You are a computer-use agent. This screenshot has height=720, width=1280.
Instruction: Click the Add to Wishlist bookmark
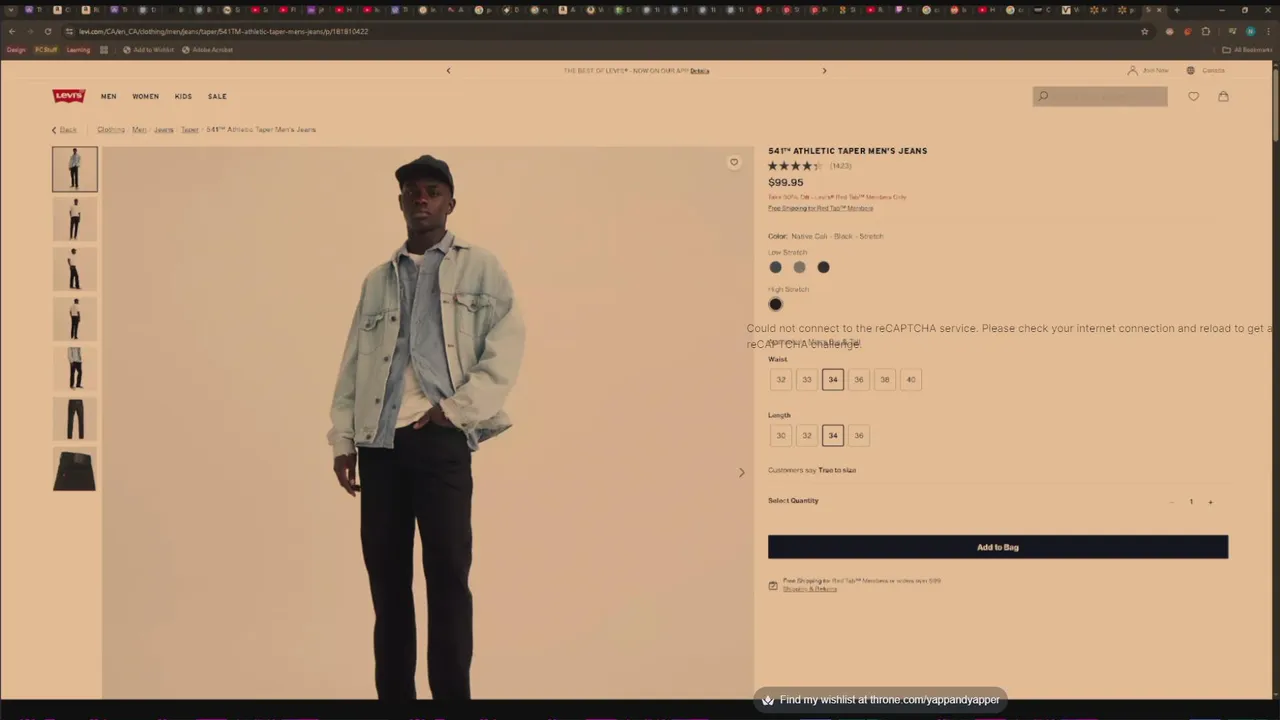click(x=148, y=50)
